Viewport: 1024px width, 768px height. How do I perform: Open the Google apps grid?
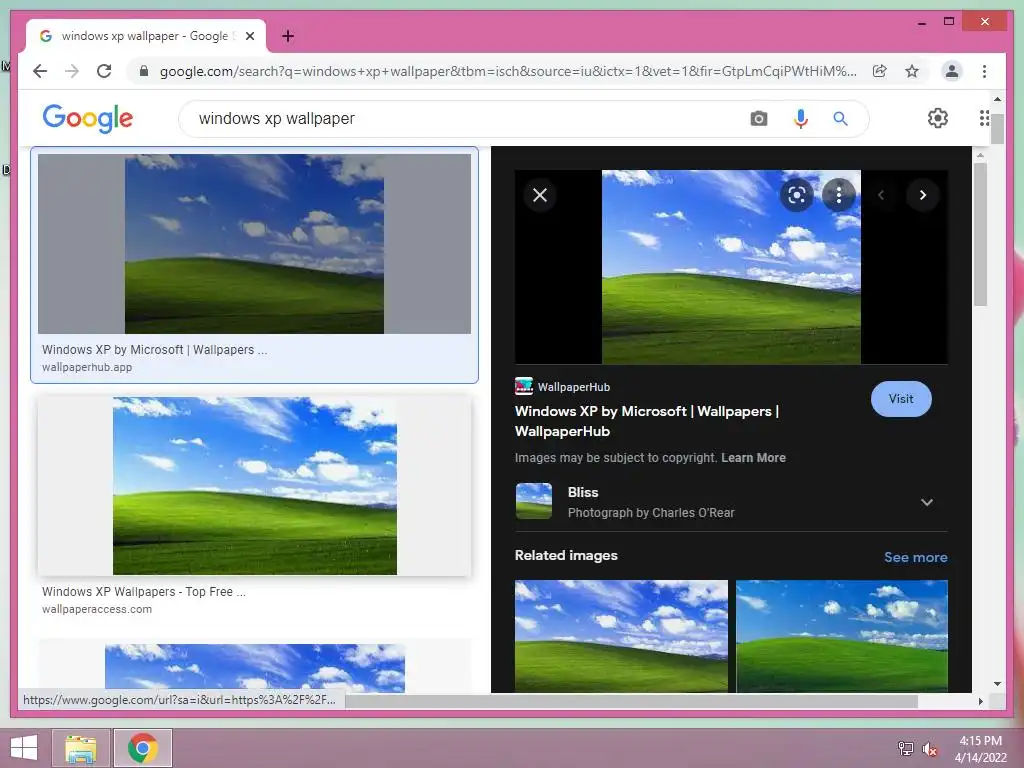point(984,118)
